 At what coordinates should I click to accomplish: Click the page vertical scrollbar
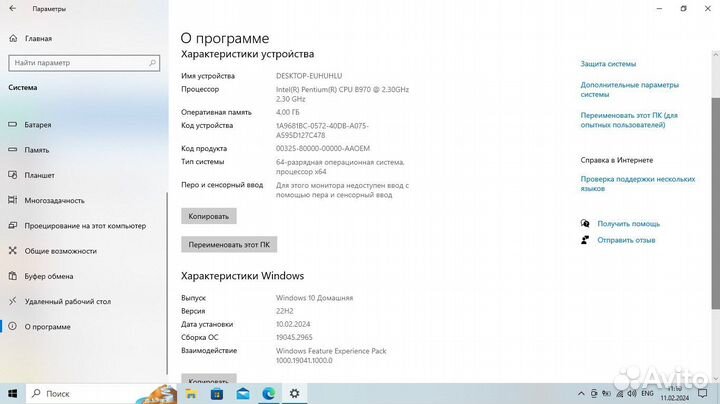tap(715, 203)
